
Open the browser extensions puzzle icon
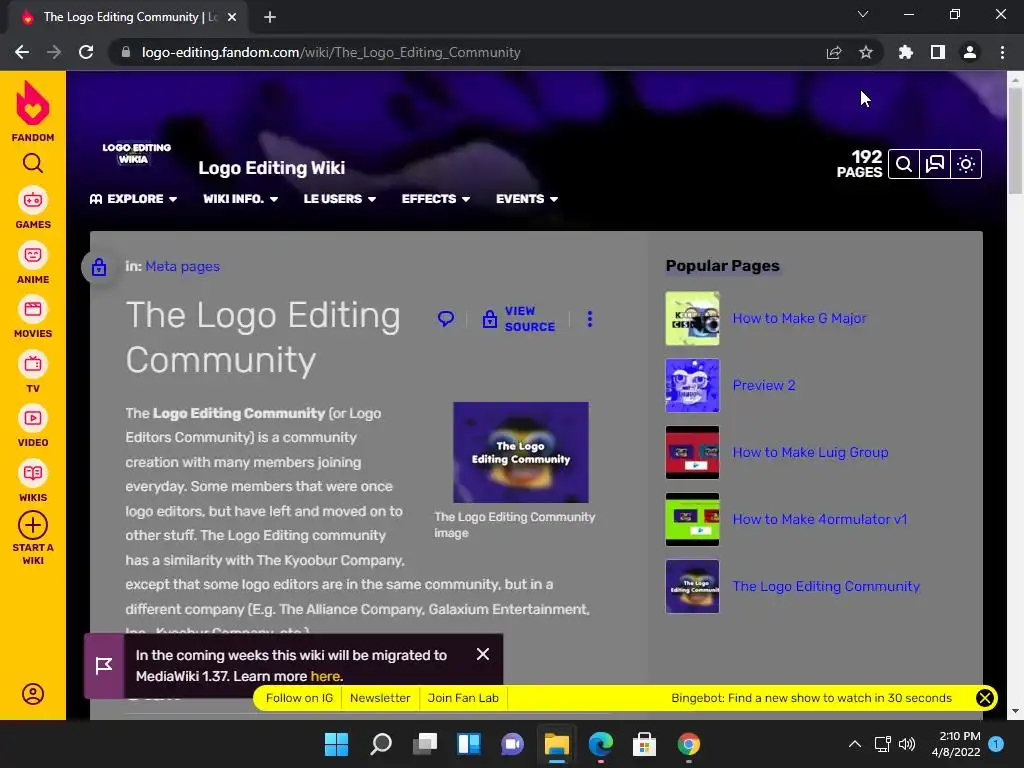pyautogui.click(x=905, y=52)
